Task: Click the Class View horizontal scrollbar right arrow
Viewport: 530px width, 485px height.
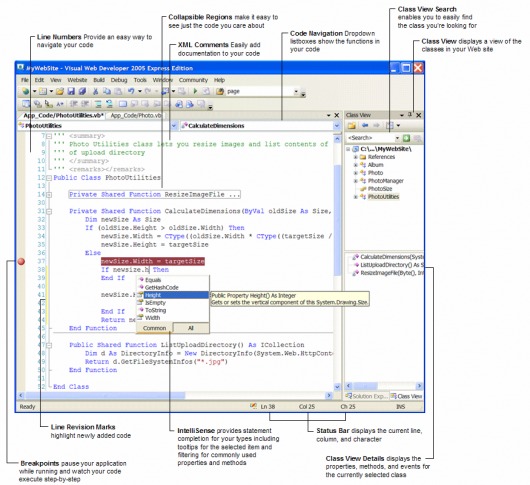Action: tap(419, 386)
